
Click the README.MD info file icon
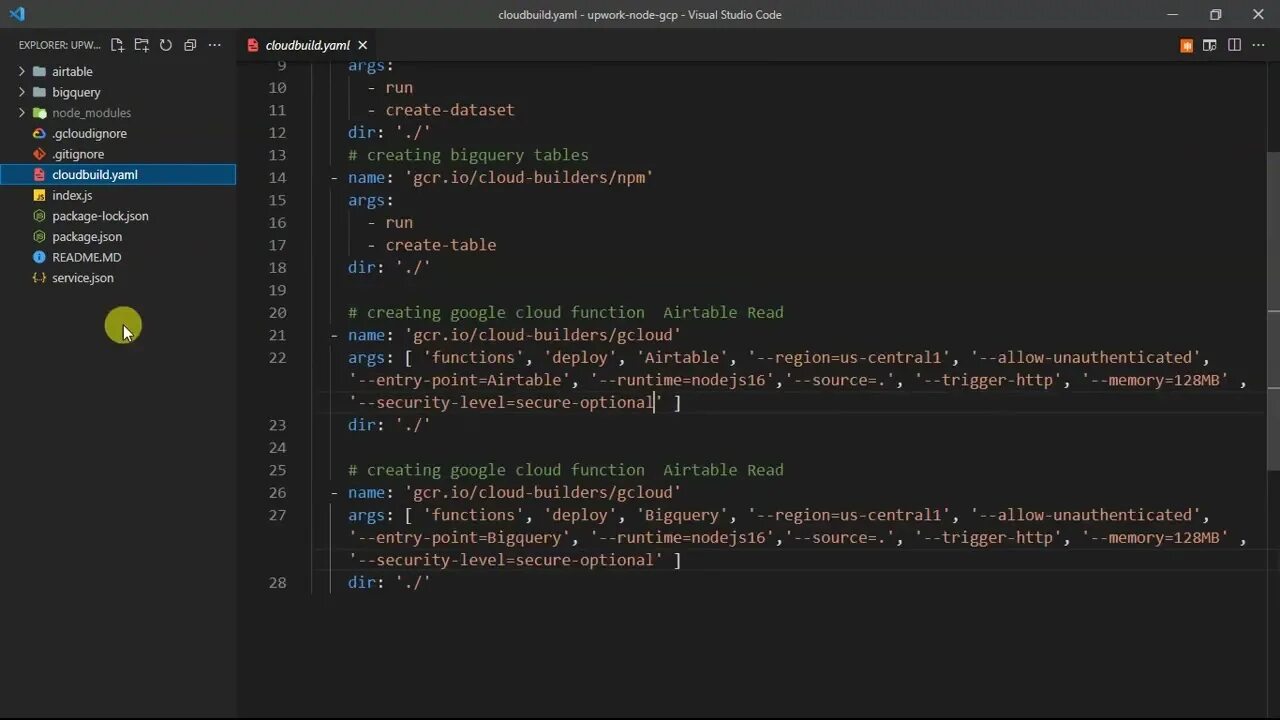point(39,257)
